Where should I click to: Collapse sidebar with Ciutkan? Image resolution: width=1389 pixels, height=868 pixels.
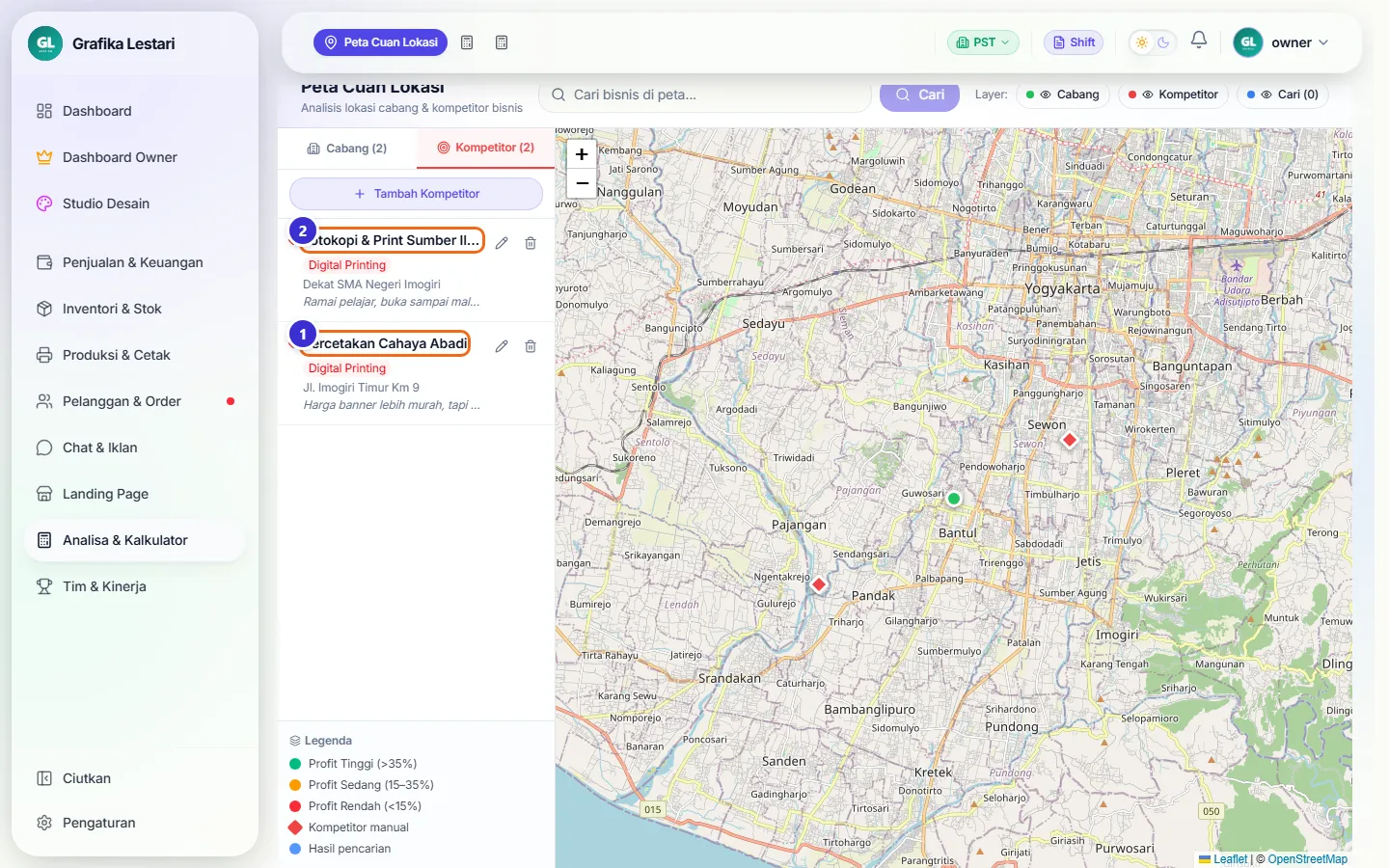(135, 778)
